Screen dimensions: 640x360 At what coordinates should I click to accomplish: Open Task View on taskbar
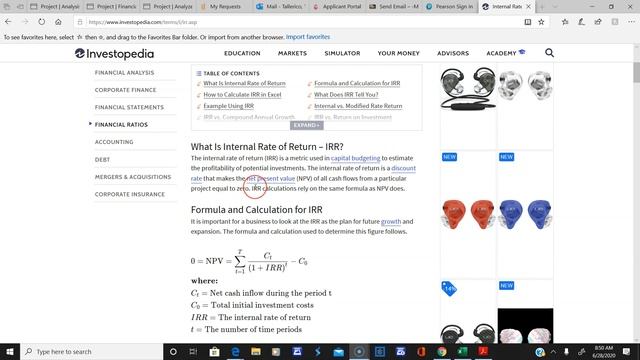[193, 351]
